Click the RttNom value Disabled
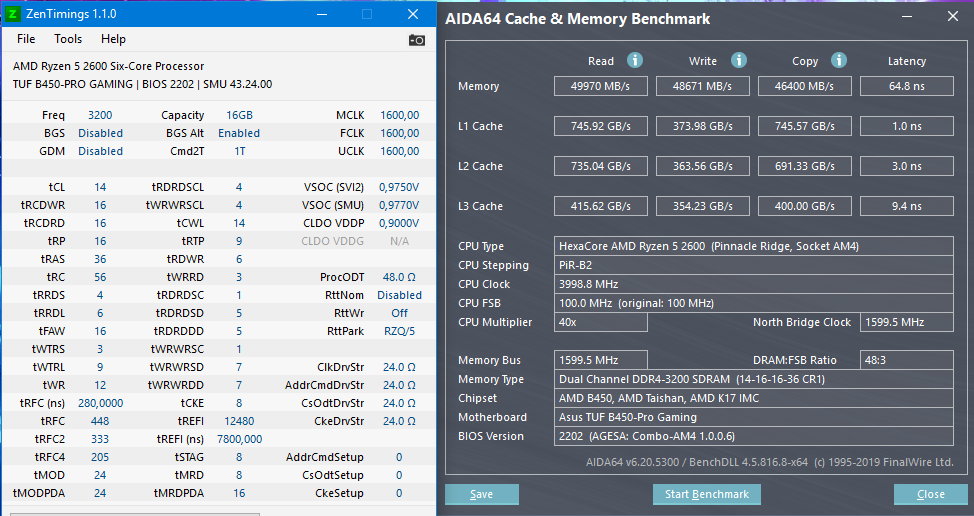This screenshot has width=974, height=516. [399, 295]
